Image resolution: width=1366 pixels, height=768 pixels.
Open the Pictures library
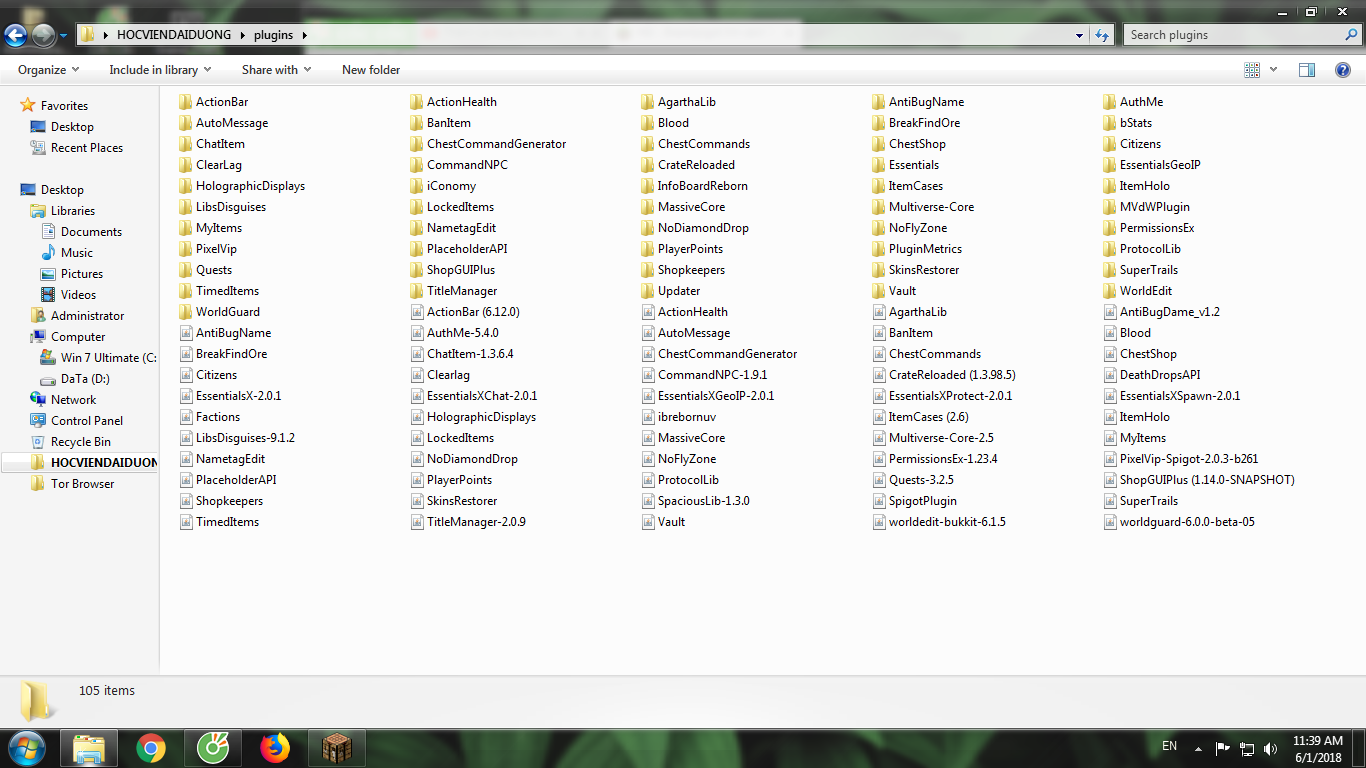82,274
